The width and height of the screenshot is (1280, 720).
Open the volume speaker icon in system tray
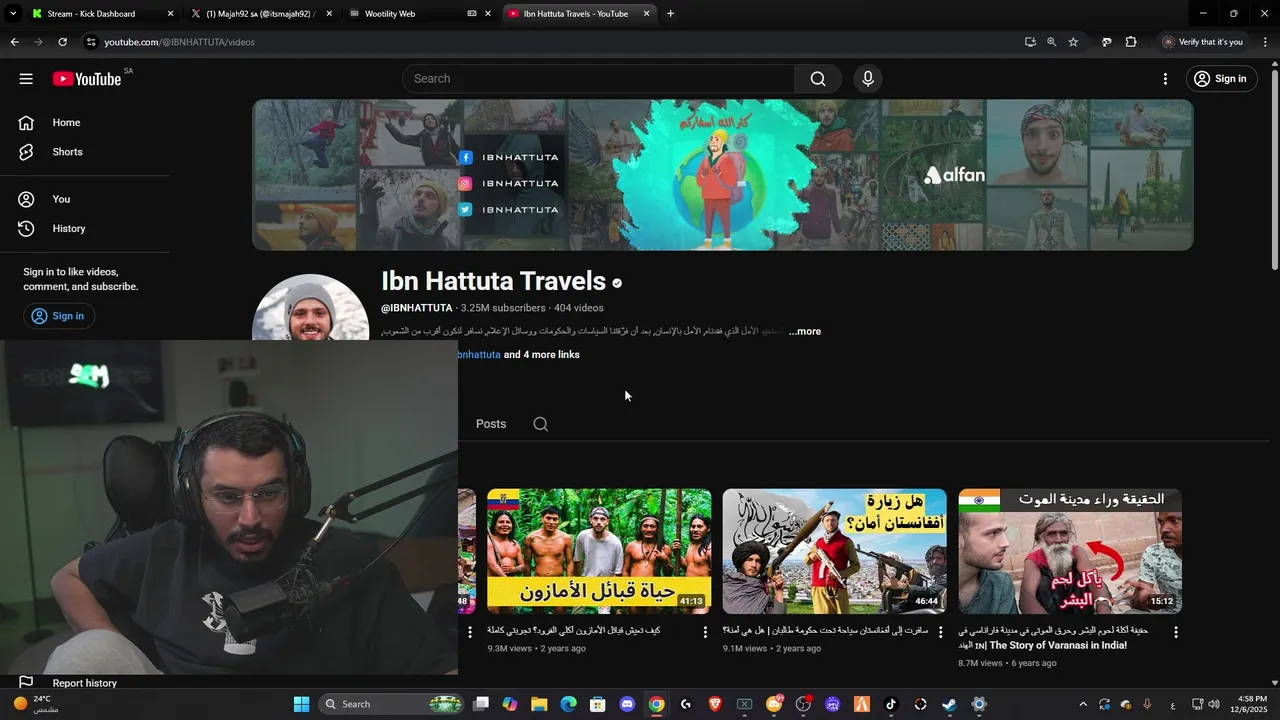pos(1214,704)
